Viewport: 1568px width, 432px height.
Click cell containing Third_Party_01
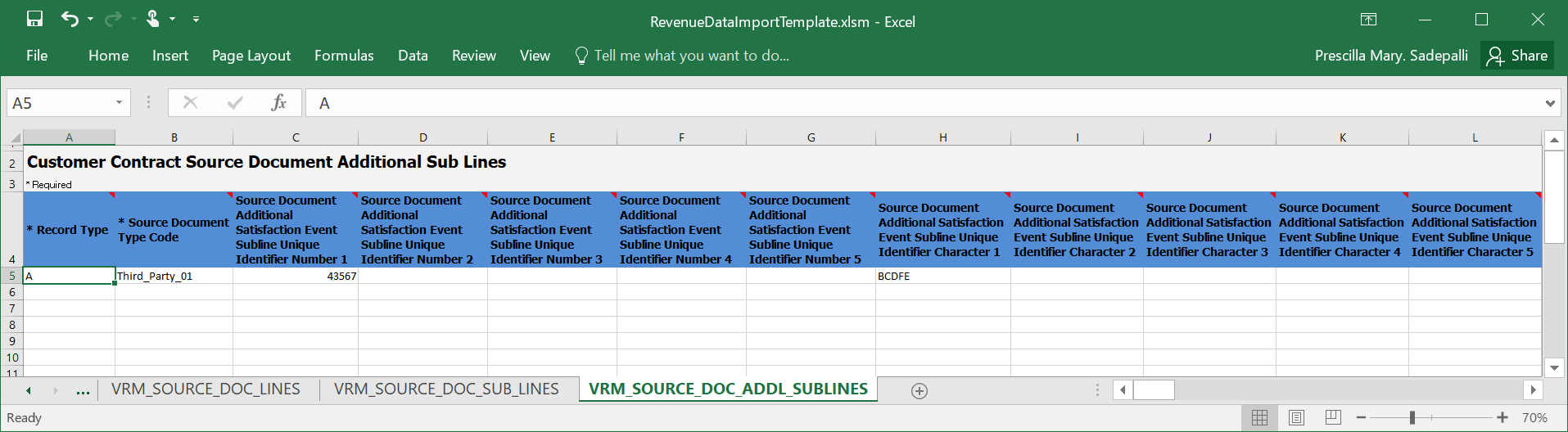[x=174, y=276]
